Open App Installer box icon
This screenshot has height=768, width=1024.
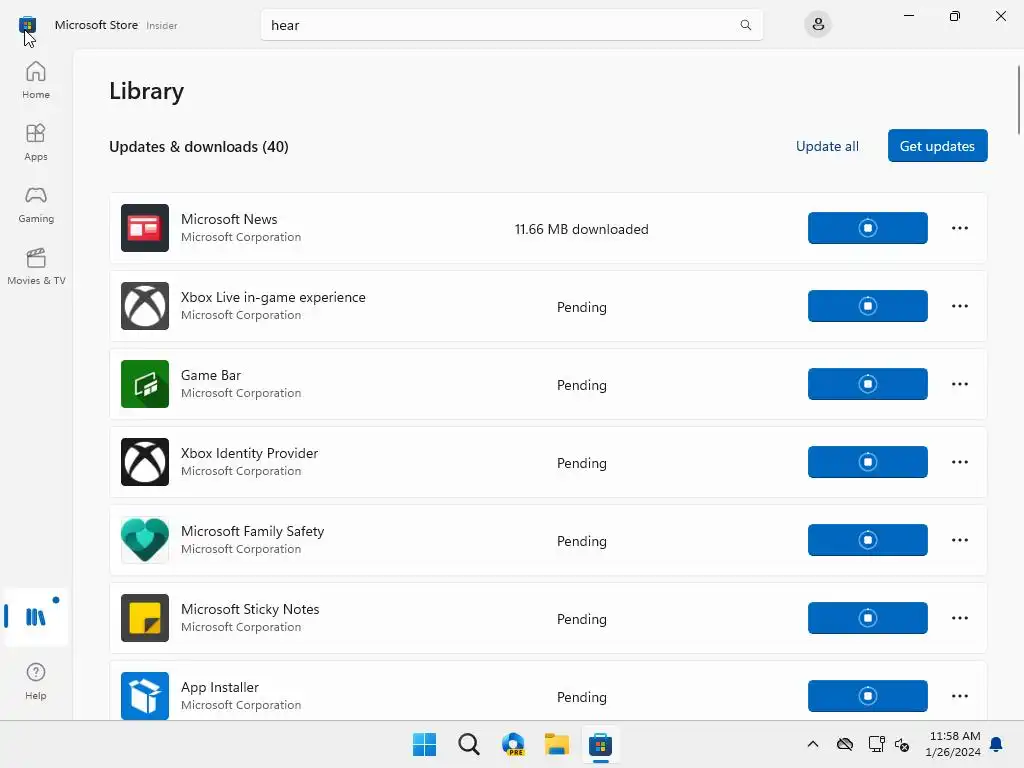[x=145, y=696]
